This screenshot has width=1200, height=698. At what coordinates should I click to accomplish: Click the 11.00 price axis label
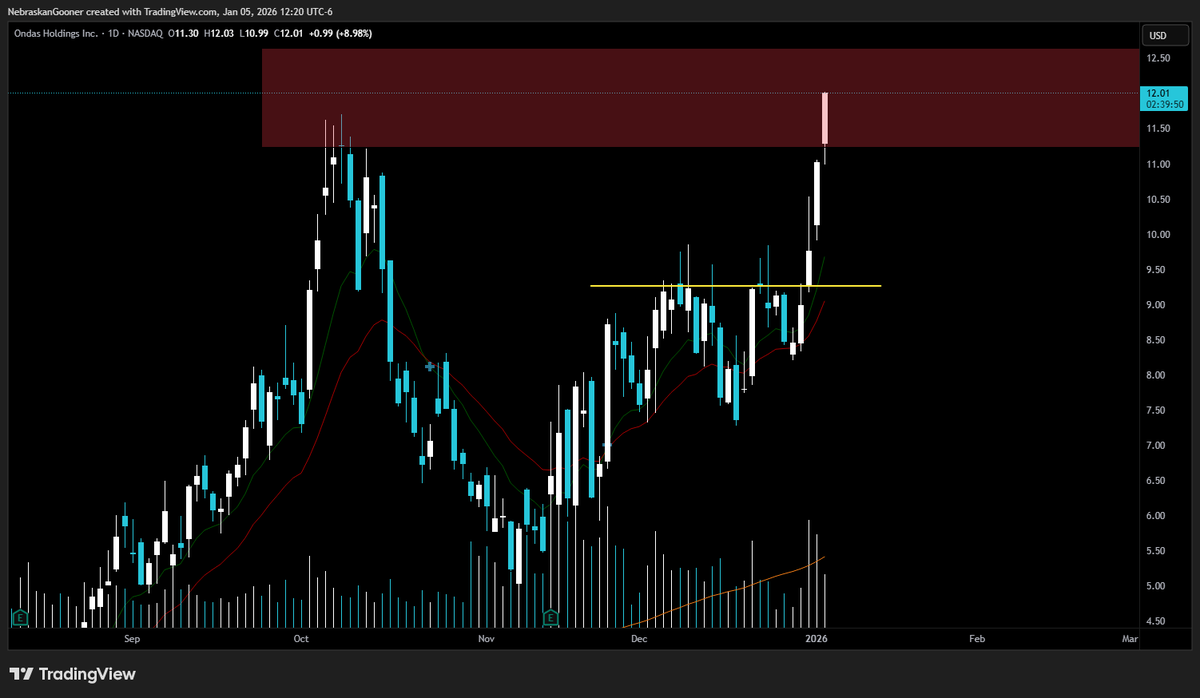(1158, 164)
